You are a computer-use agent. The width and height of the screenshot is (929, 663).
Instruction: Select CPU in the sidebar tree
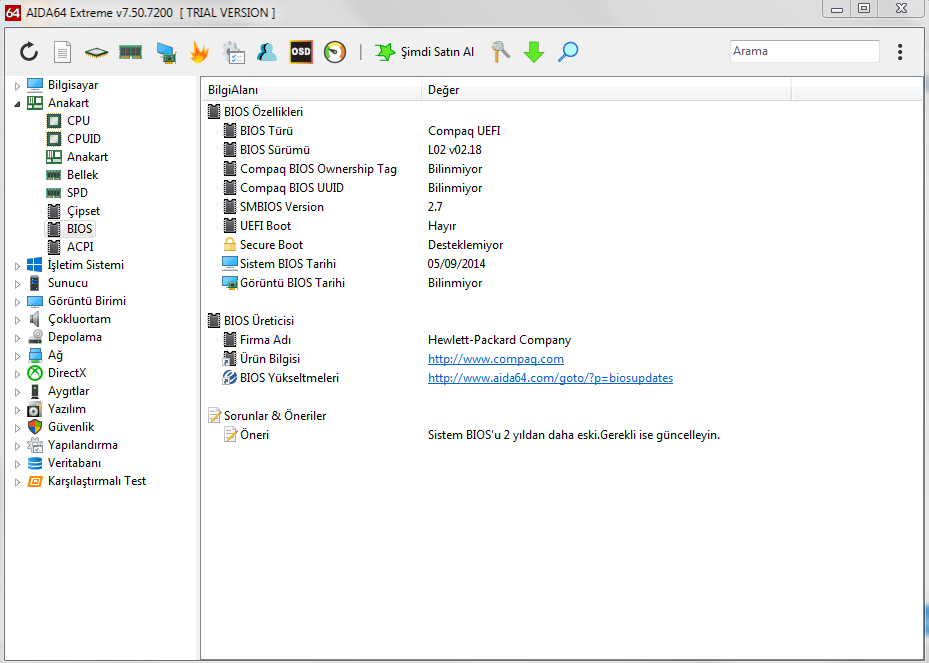tap(78, 121)
